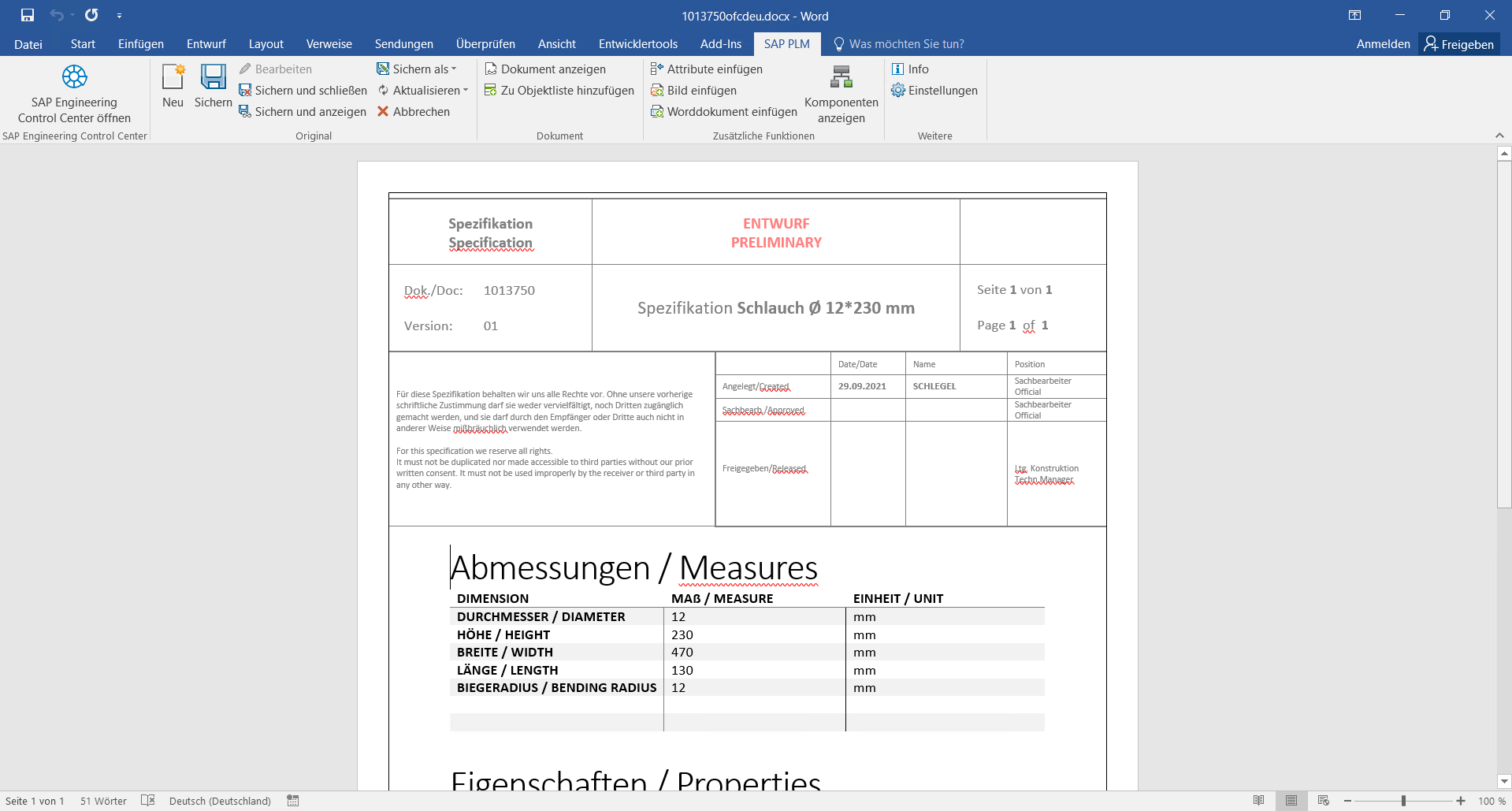
Task: Click 'Was möchten Sie tun?' search
Action: (x=899, y=44)
